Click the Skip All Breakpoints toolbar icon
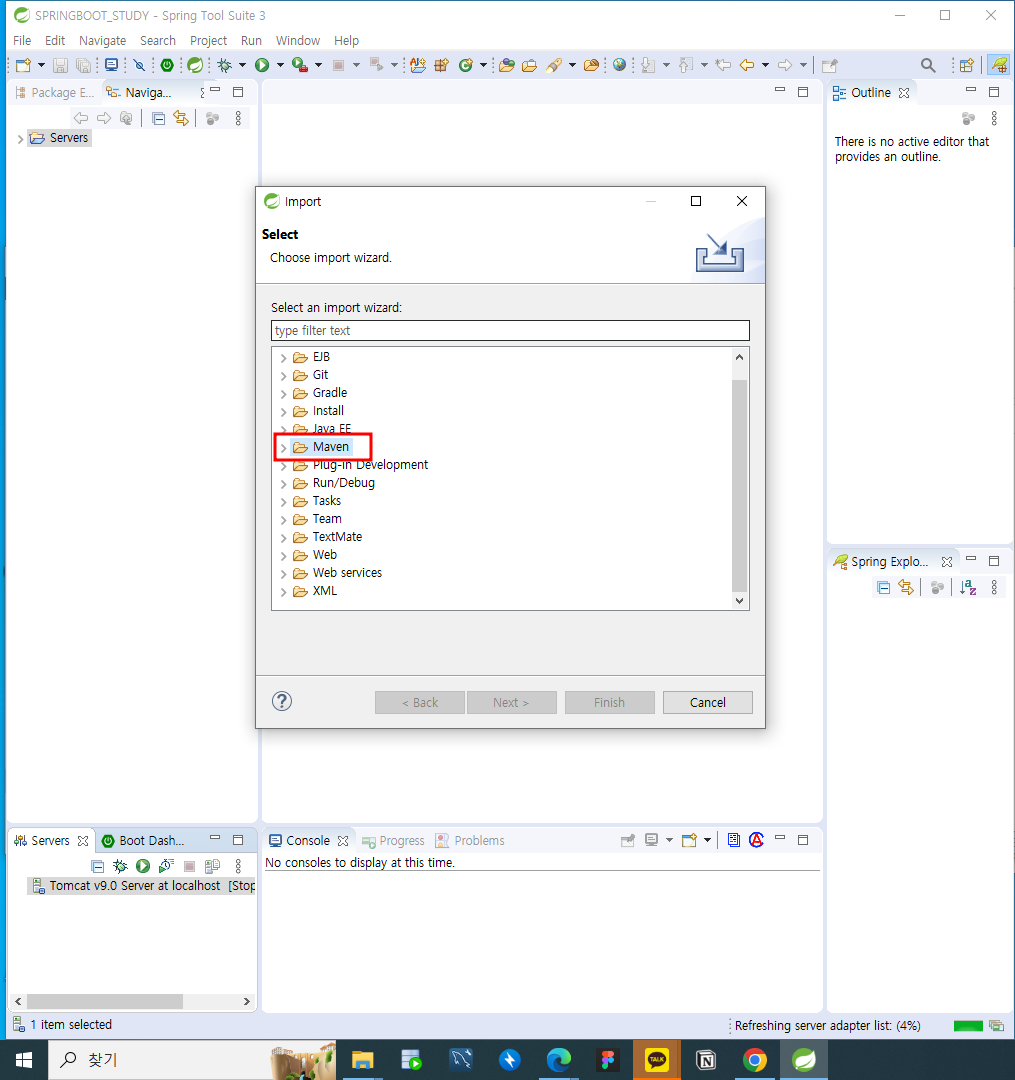Viewport: 1015px width, 1080px height. 140,65
